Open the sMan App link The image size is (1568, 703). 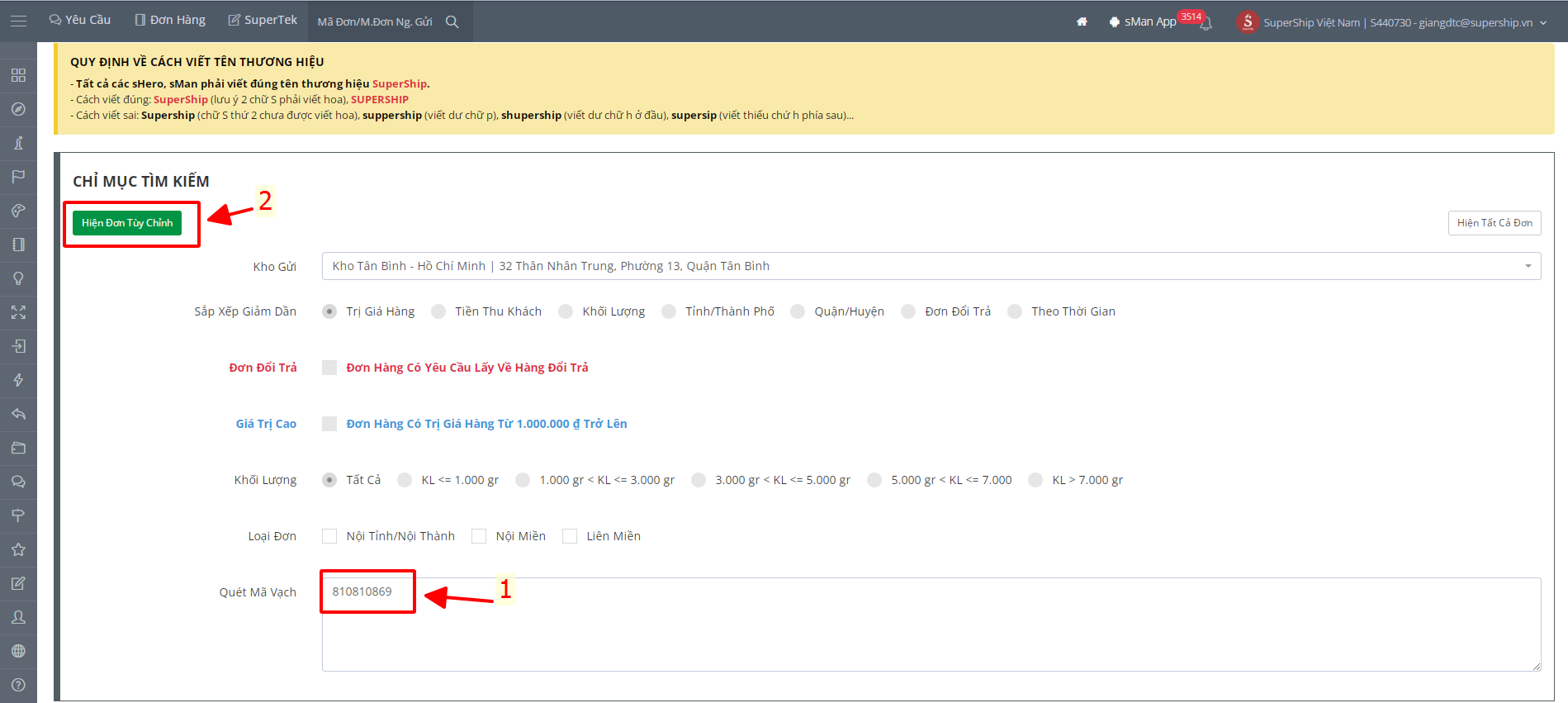pos(1143,21)
